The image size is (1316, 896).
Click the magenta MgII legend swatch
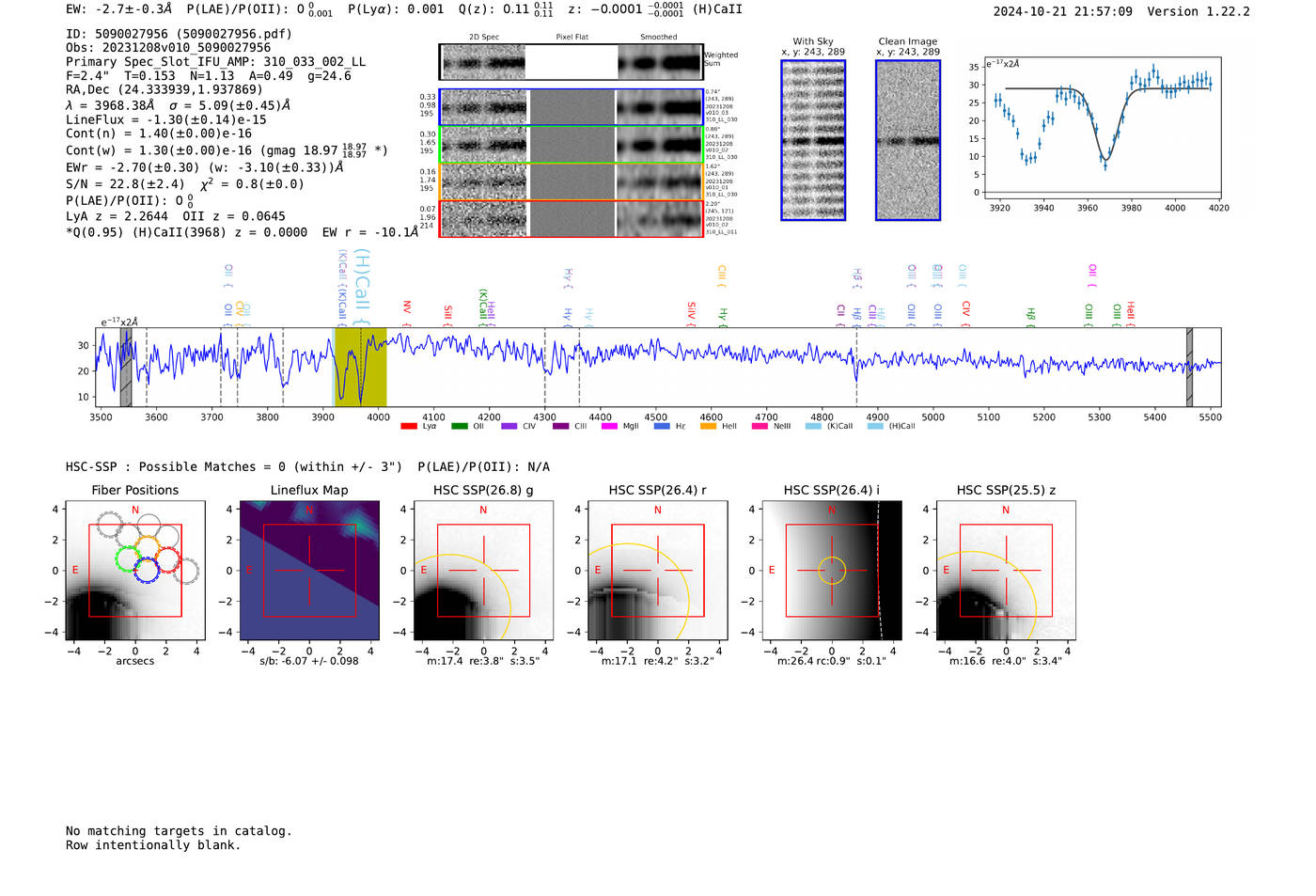pyautogui.click(x=610, y=426)
